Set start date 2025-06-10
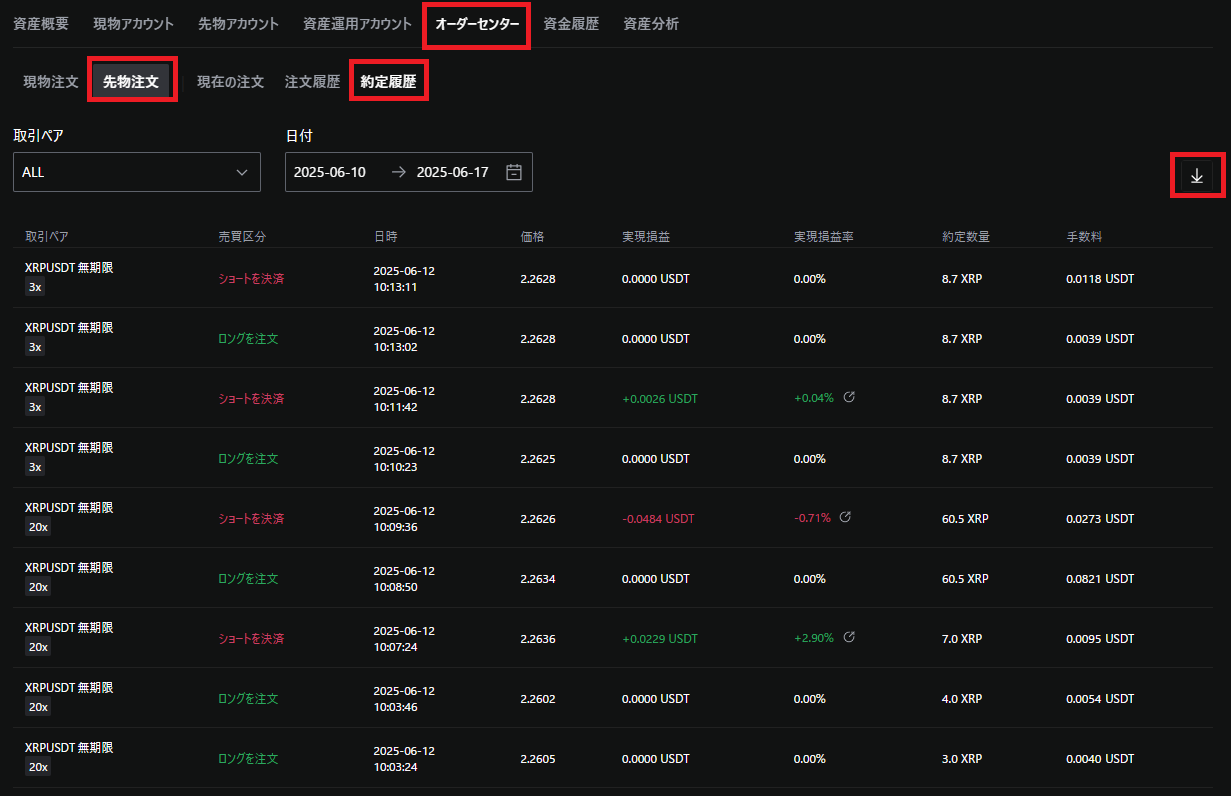 pos(330,172)
